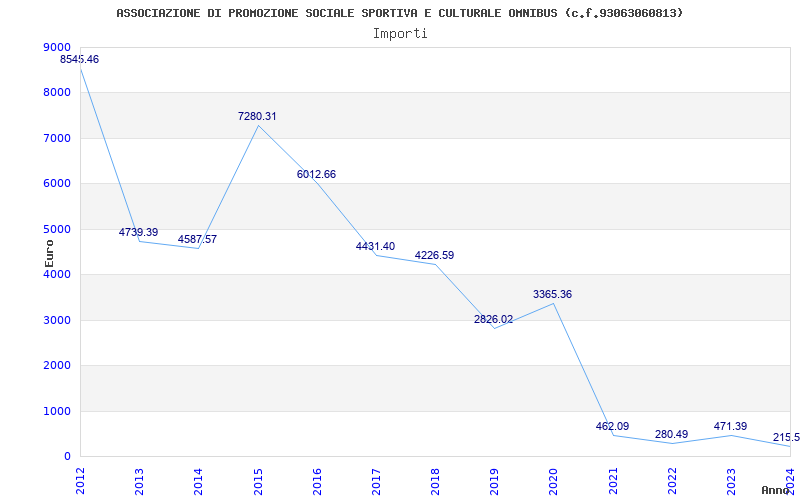Click the ASSOCIAZIONE DI PROMOZIONE SOCIALE chart title

(x=399, y=13)
